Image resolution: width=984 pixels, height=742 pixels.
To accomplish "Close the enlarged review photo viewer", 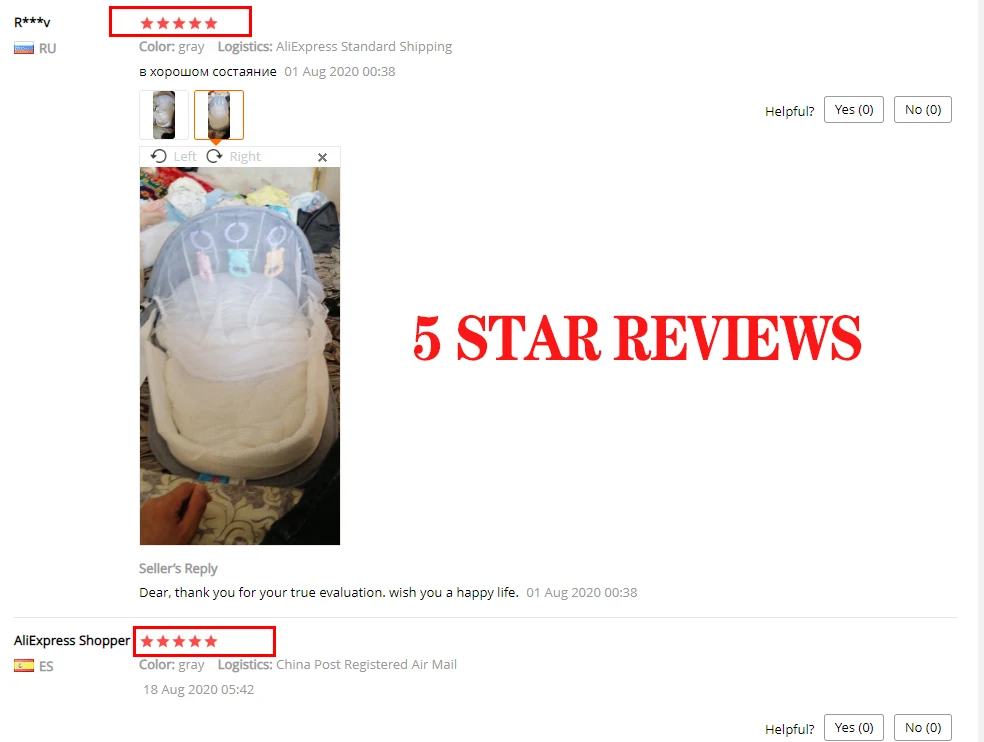I will (323, 158).
